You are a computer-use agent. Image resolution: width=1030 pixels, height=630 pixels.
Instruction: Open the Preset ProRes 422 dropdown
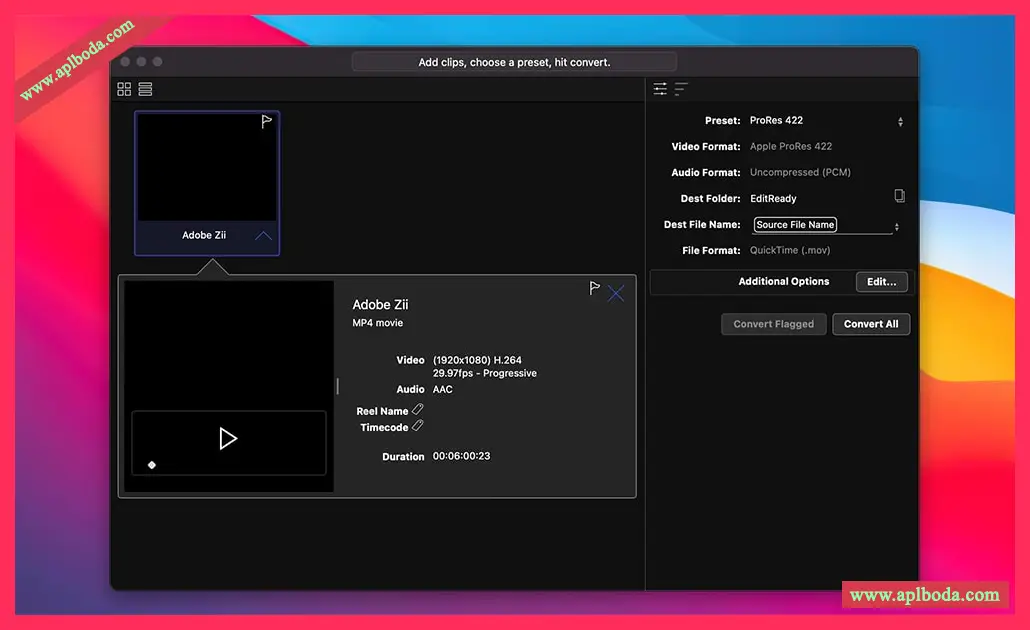pyautogui.click(x=900, y=121)
